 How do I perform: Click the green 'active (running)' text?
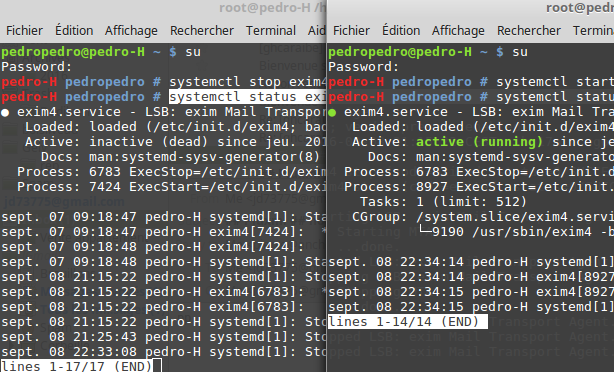[x=479, y=142]
